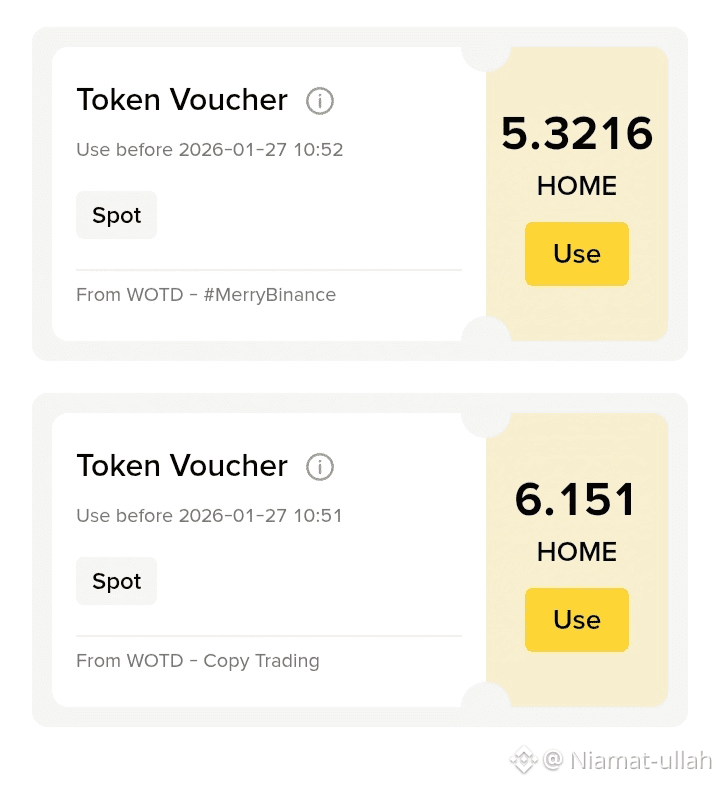Image resolution: width=720 pixels, height=785 pixels.
Task: Click info icon beside the second Token Voucher
Action: pyautogui.click(x=319, y=467)
